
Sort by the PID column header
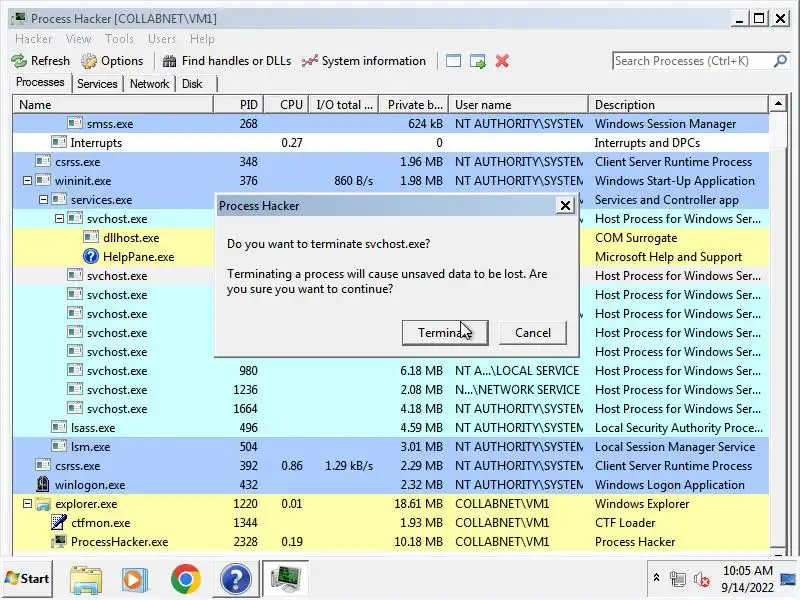point(238,105)
